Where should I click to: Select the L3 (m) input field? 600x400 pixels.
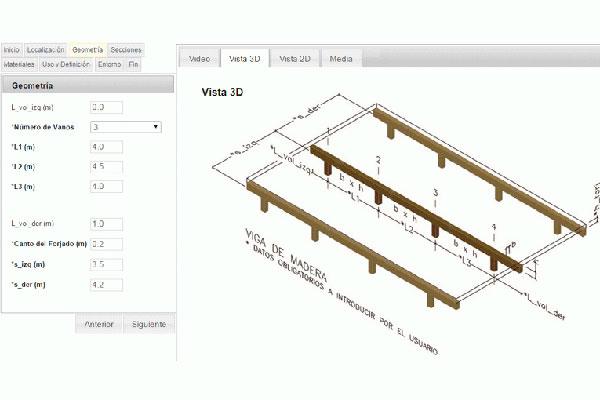tap(106, 186)
